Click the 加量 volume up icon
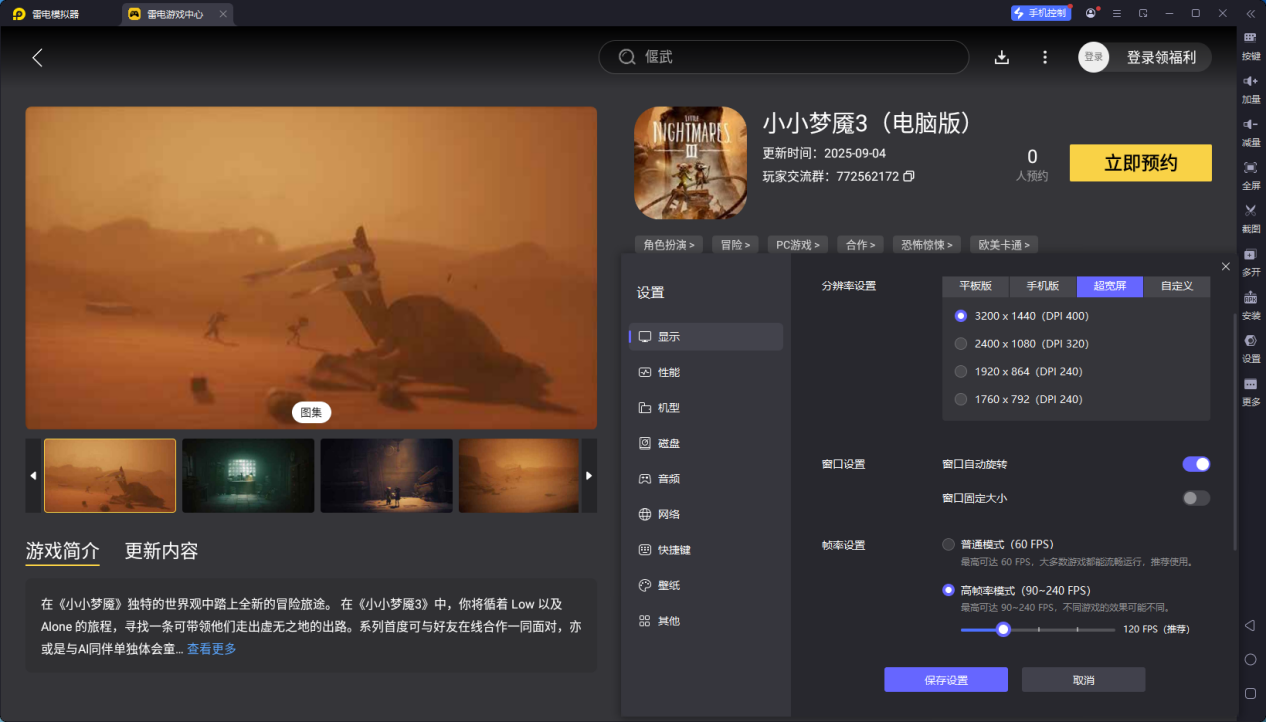Image resolution: width=1266 pixels, height=722 pixels. click(1250, 80)
